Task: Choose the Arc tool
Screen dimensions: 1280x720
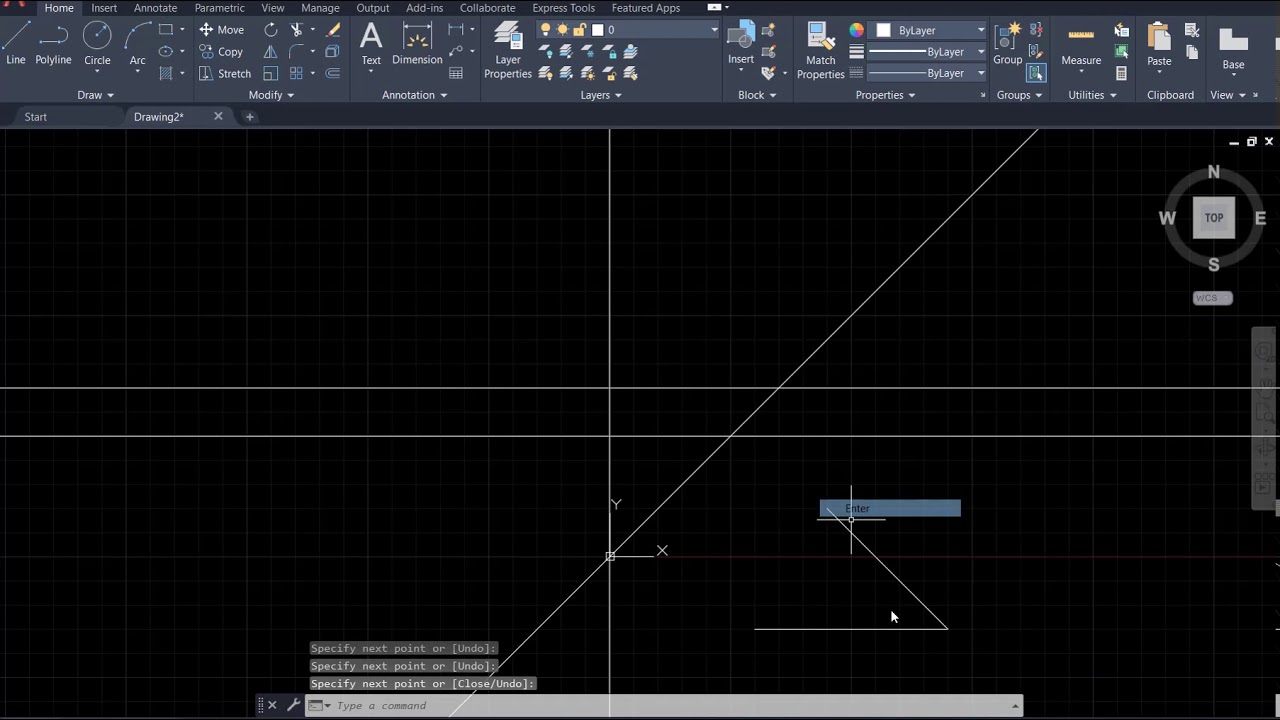Action: pyautogui.click(x=137, y=44)
